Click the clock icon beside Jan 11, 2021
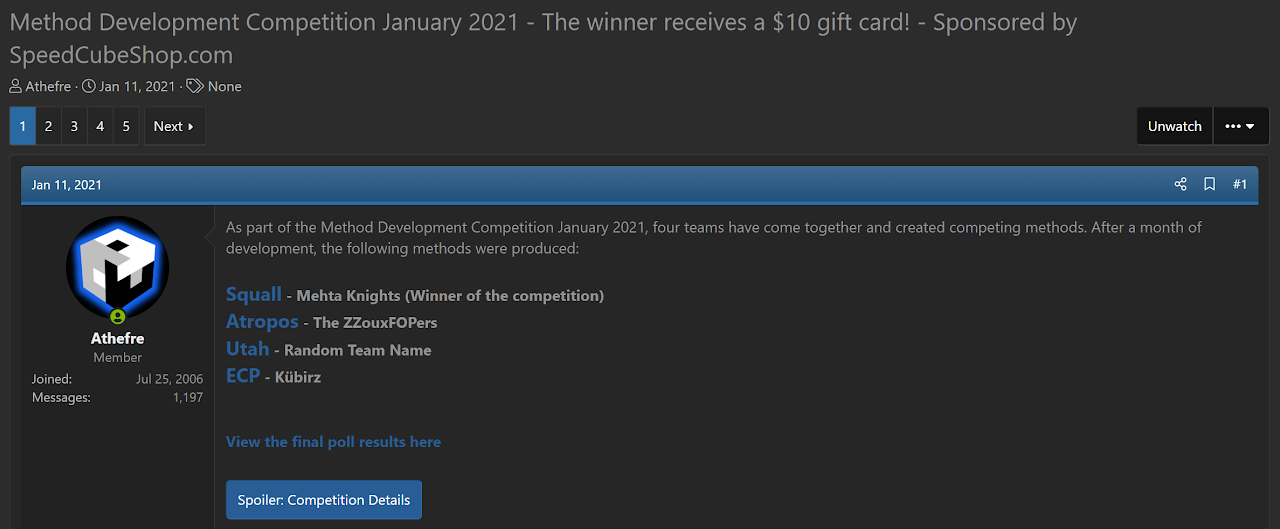 point(89,86)
